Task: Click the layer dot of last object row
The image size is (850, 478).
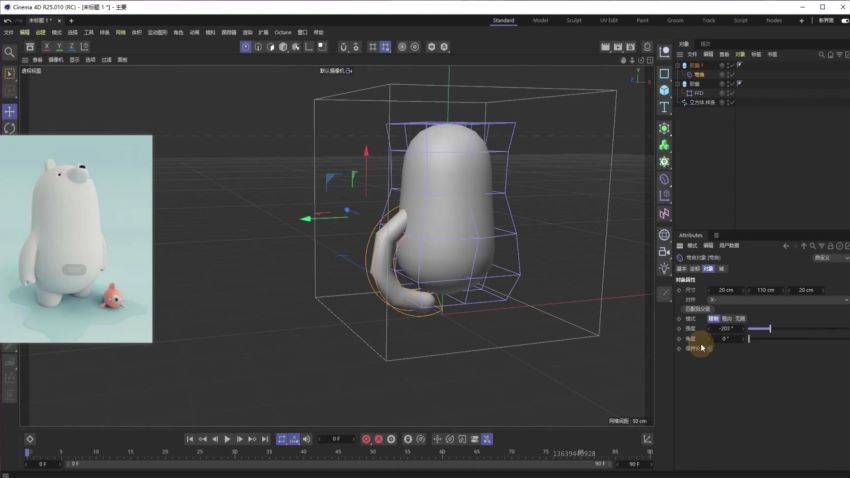Action: click(722, 102)
